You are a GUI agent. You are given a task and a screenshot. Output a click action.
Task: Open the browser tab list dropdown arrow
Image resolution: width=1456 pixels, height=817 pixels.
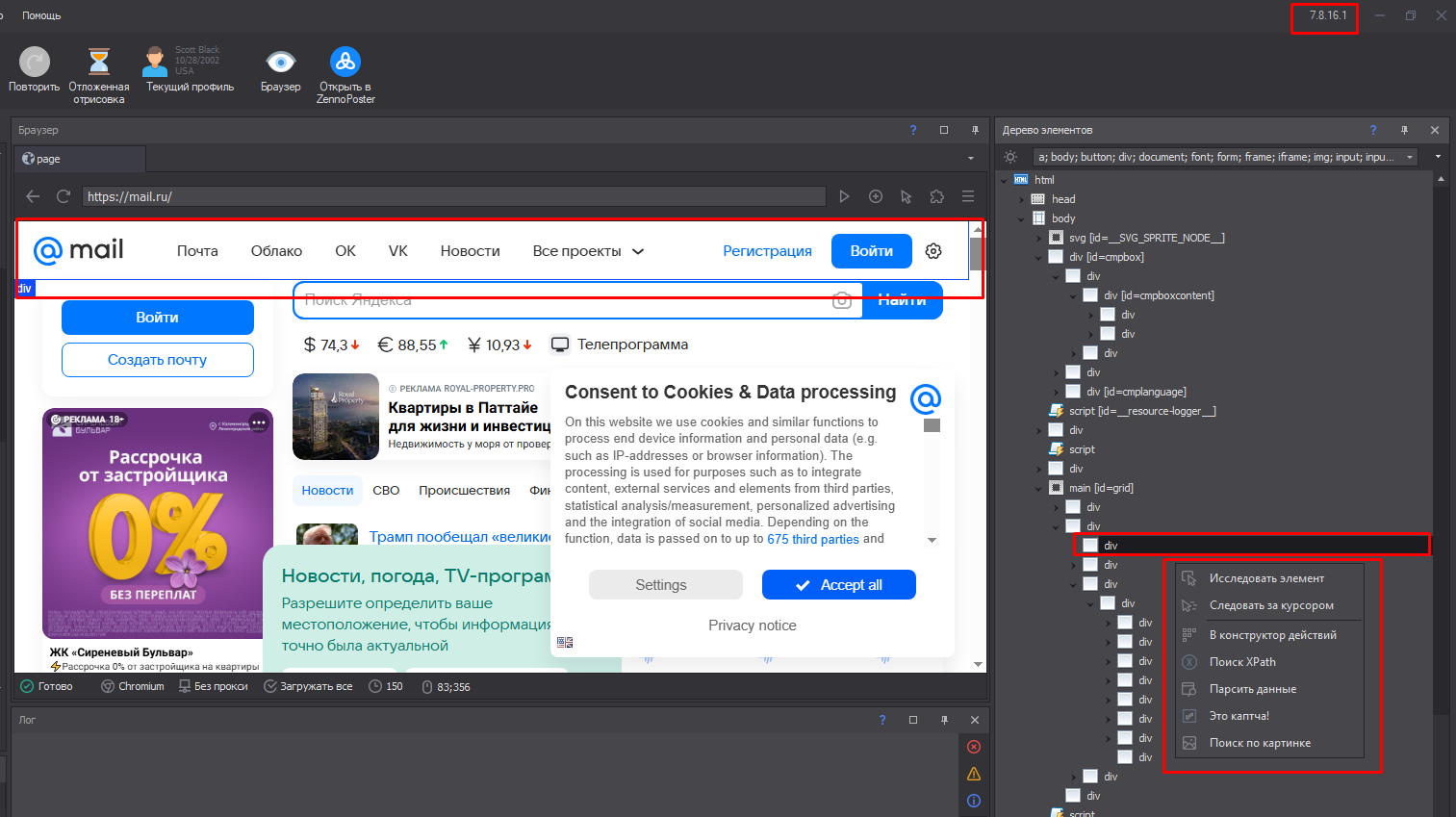coord(970,159)
